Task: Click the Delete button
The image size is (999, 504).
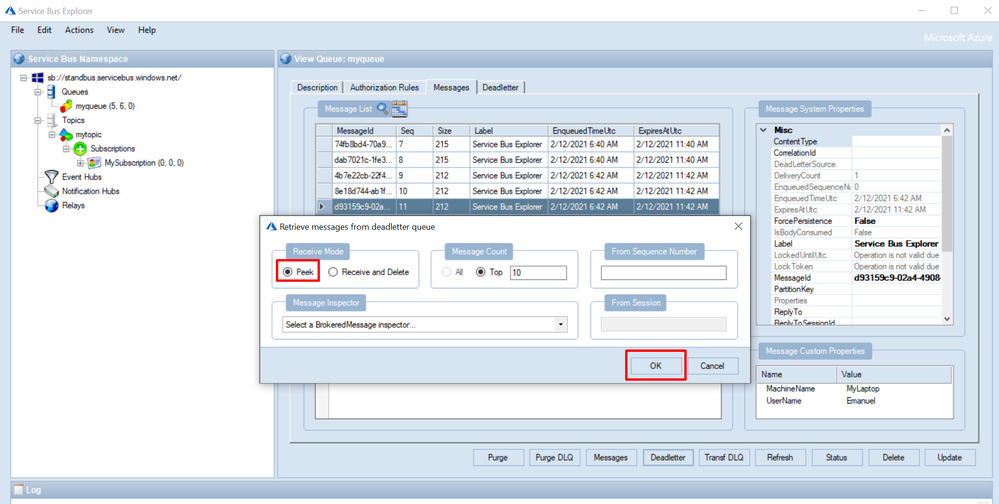Action: pyautogui.click(x=893, y=457)
